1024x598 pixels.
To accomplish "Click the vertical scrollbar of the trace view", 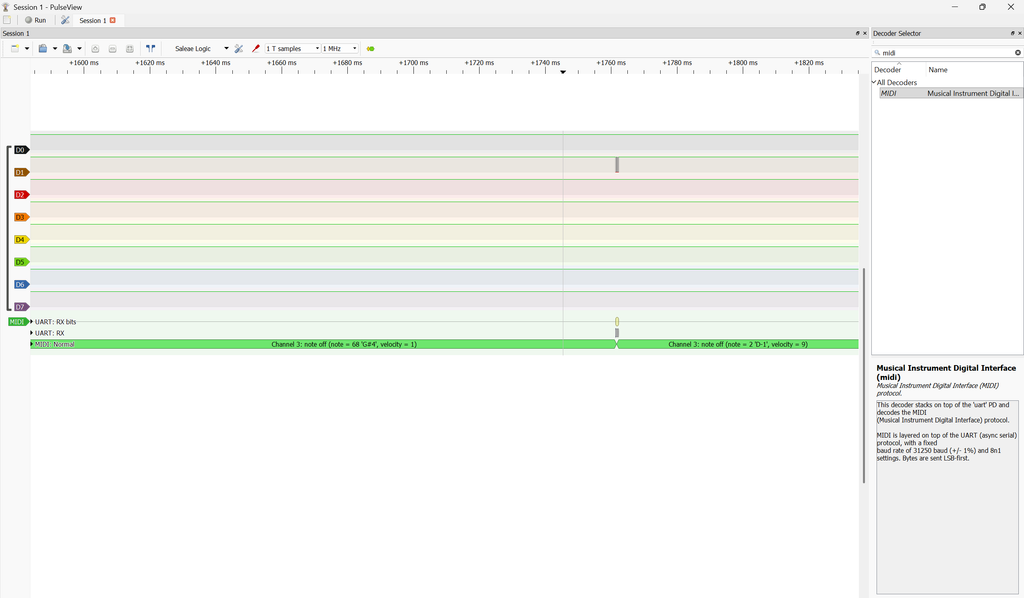I will click(x=864, y=375).
